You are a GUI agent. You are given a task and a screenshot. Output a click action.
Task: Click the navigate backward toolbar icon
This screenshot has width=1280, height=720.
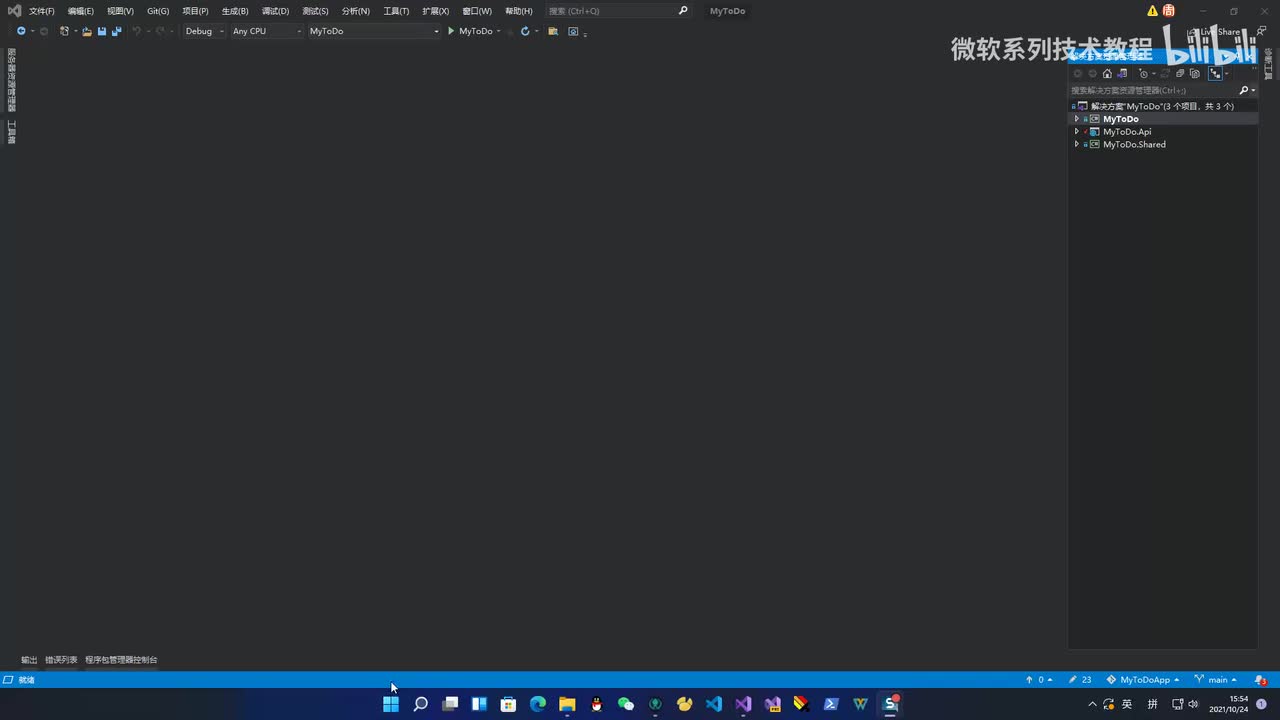click(21, 31)
